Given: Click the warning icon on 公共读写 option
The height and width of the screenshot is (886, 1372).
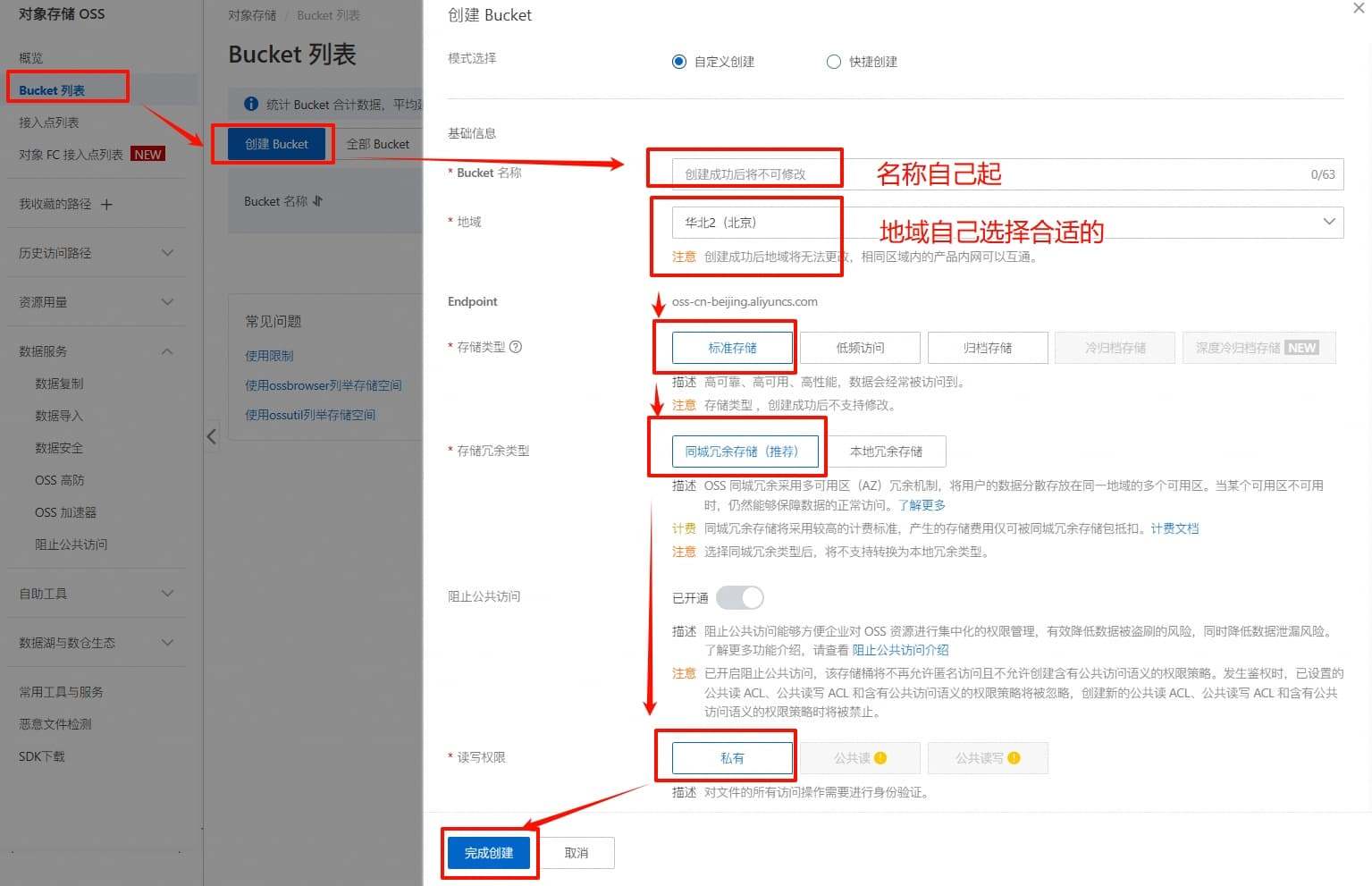Looking at the screenshot, I should point(1014,758).
